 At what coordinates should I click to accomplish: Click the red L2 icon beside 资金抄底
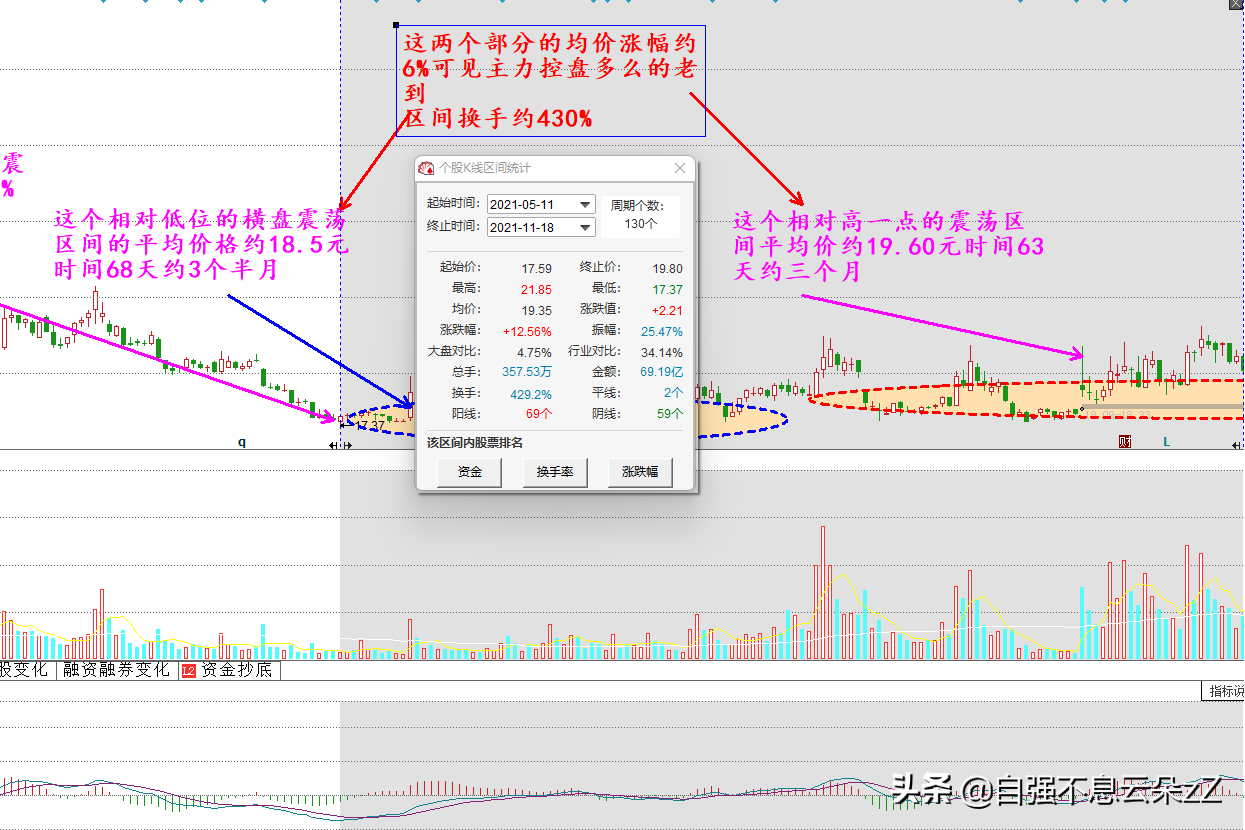click(189, 670)
